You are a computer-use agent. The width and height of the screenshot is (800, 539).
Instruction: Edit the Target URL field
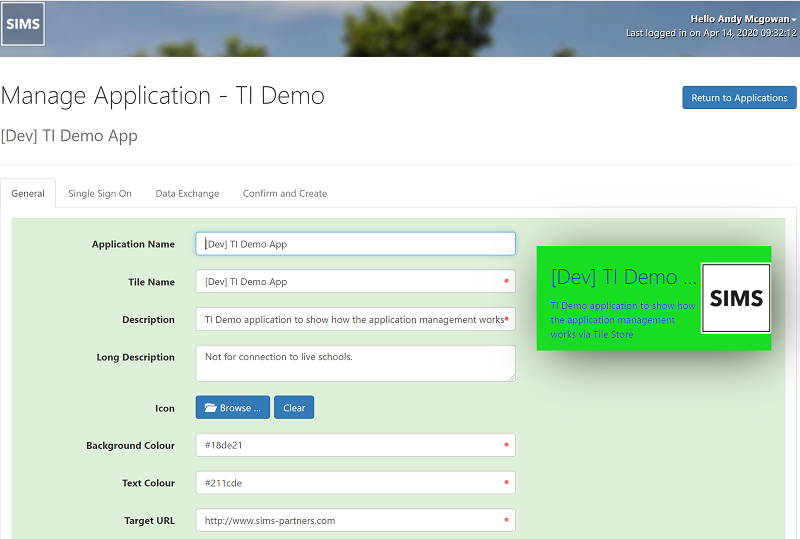click(356, 521)
